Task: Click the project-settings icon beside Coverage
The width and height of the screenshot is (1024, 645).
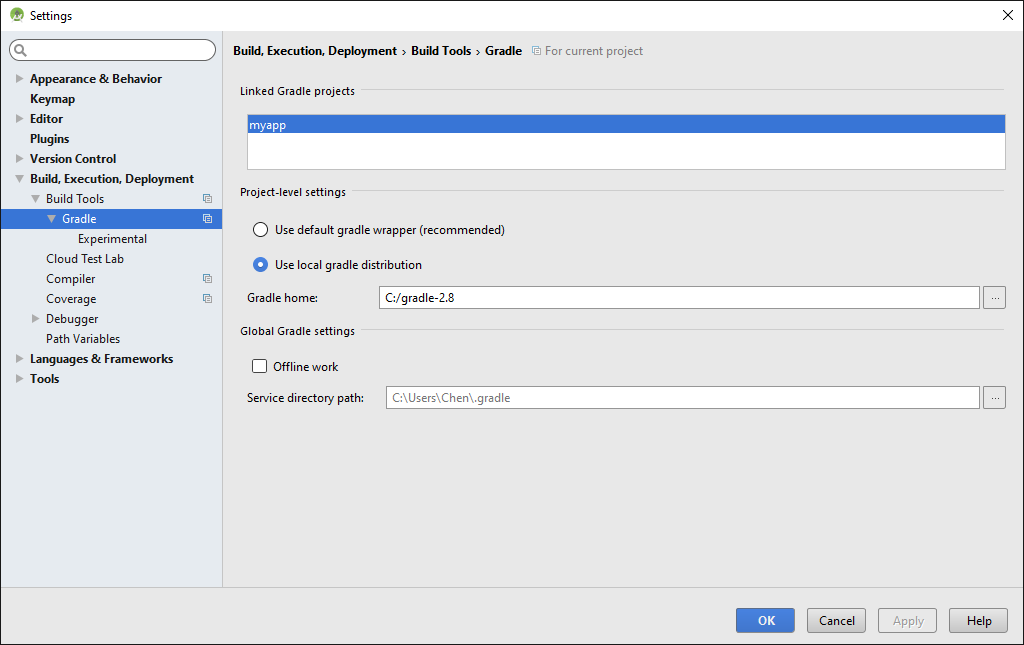Action: pos(207,298)
